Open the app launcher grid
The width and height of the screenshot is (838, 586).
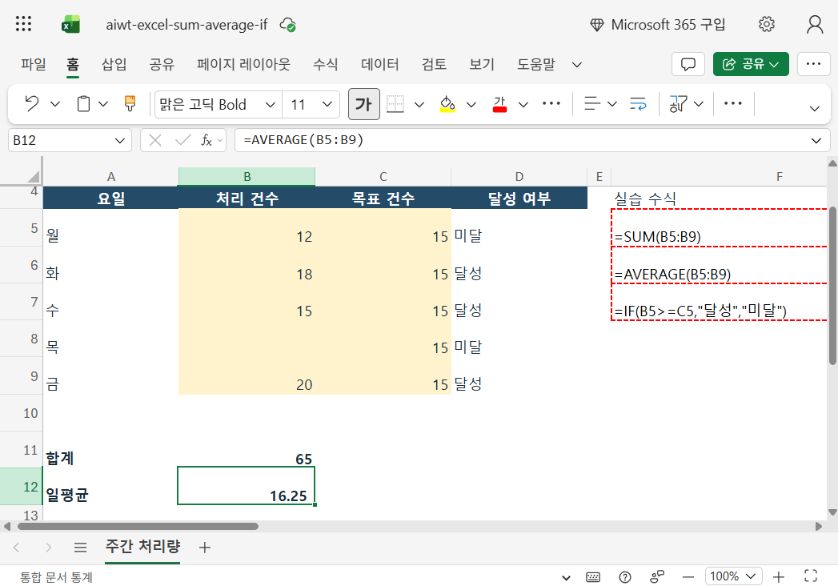point(24,24)
